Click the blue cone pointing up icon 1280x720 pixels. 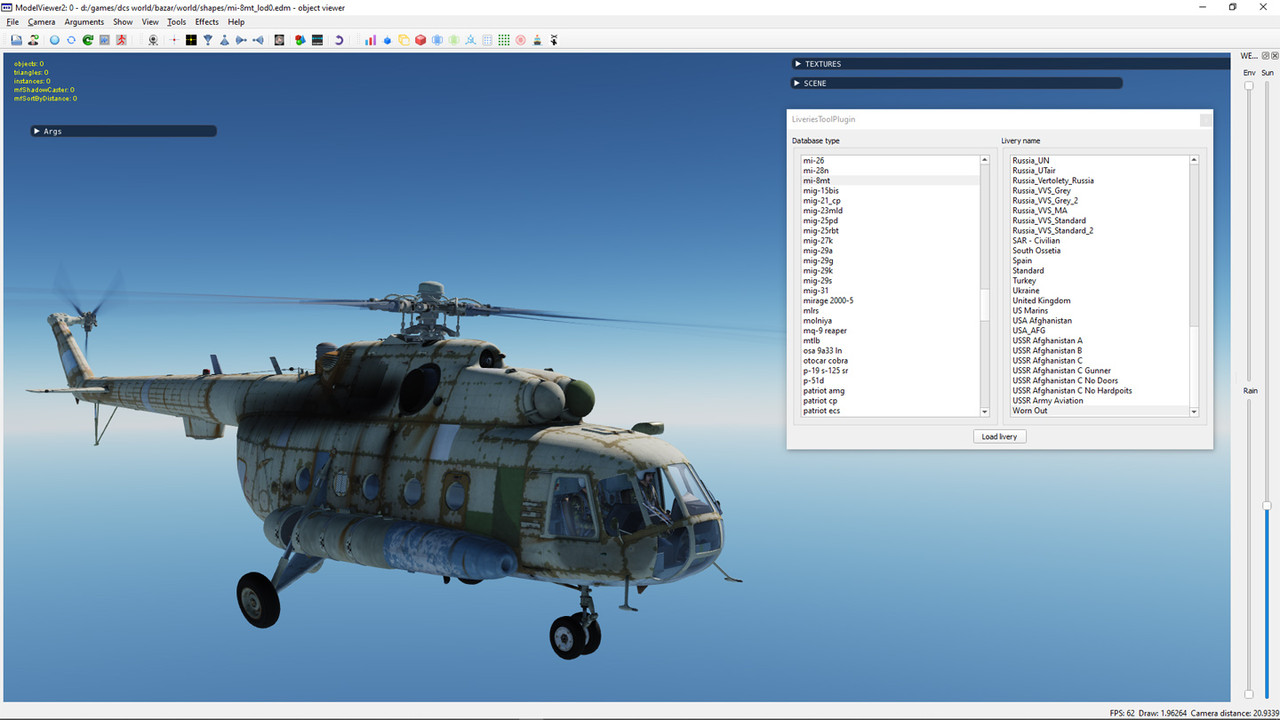click(x=224, y=40)
